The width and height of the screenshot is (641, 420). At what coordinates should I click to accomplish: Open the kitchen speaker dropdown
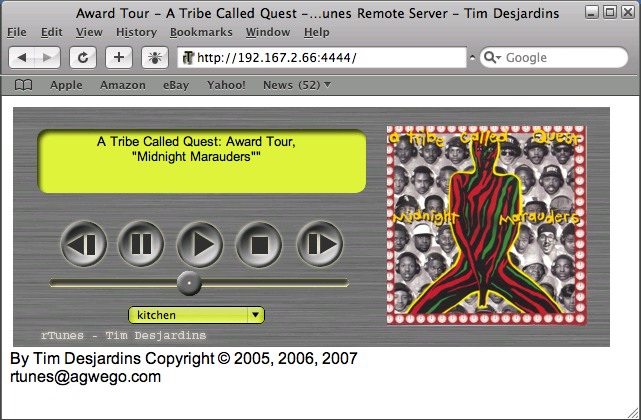click(x=196, y=315)
